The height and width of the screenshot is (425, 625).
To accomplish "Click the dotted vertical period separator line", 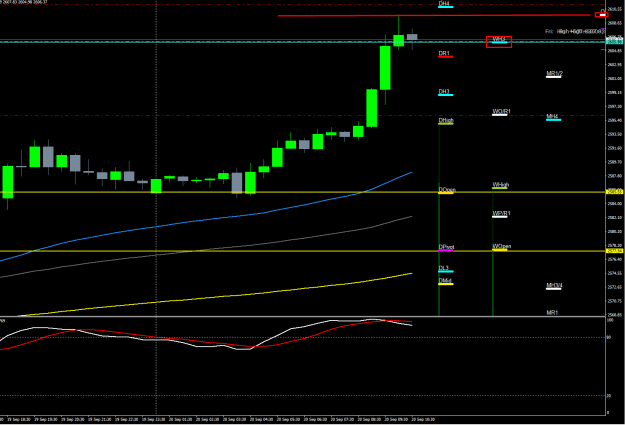I will coord(156,207).
